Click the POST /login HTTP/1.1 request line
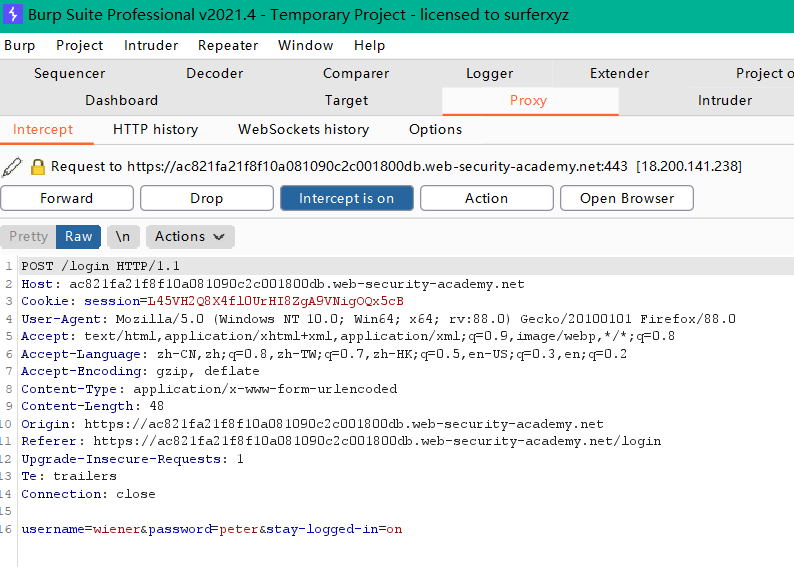The width and height of the screenshot is (794, 567). 100,266
